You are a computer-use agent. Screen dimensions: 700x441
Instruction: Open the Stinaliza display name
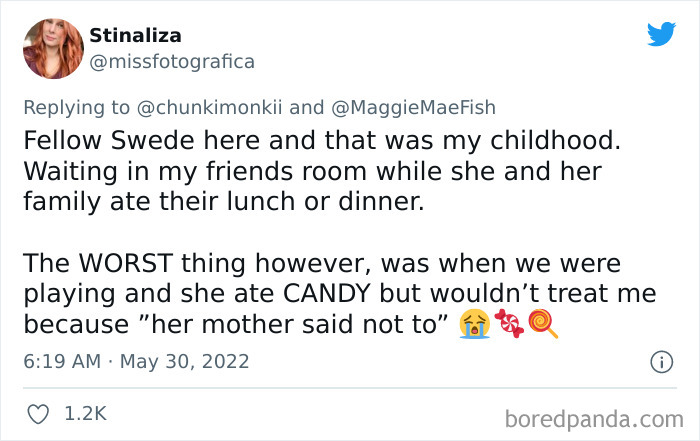(136, 36)
